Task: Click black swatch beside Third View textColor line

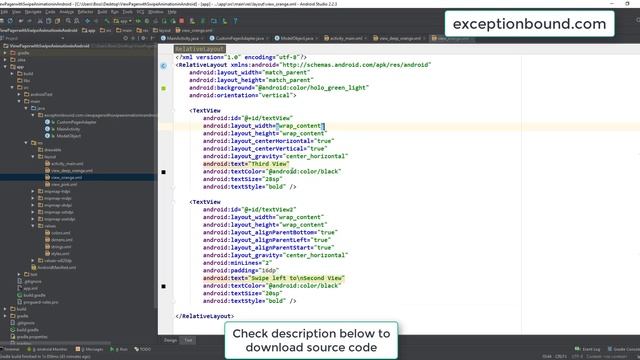Action: 164,172
